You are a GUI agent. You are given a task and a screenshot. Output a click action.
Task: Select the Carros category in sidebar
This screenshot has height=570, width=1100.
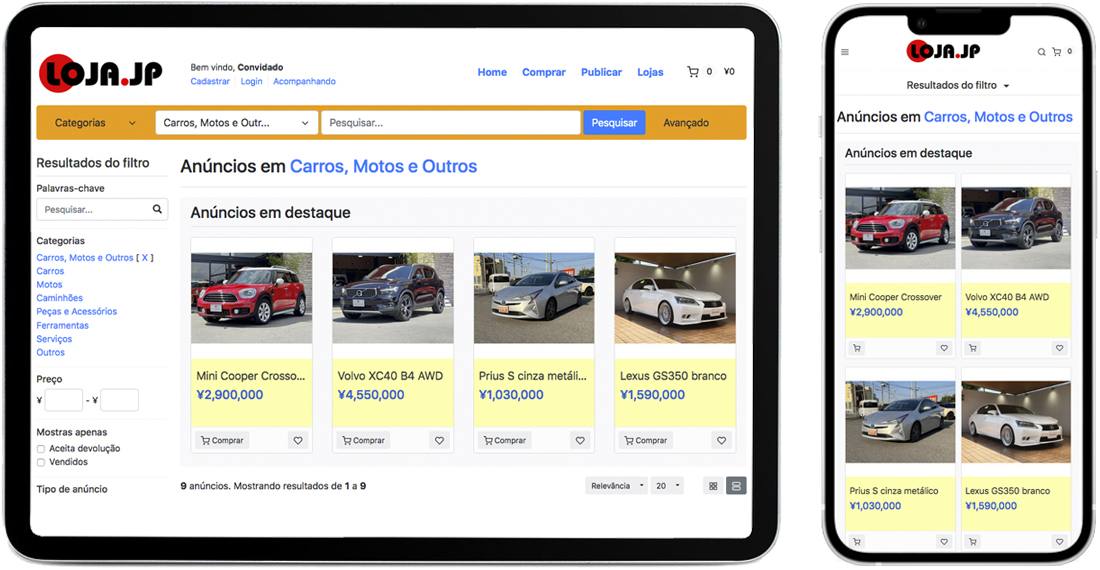pos(50,271)
